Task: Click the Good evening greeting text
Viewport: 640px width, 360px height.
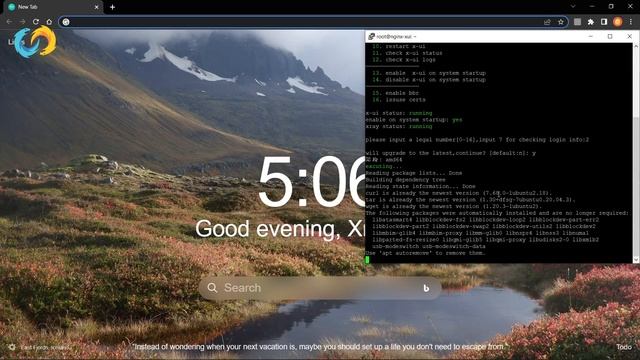Action: pyautogui.click(x=280, y=229)
